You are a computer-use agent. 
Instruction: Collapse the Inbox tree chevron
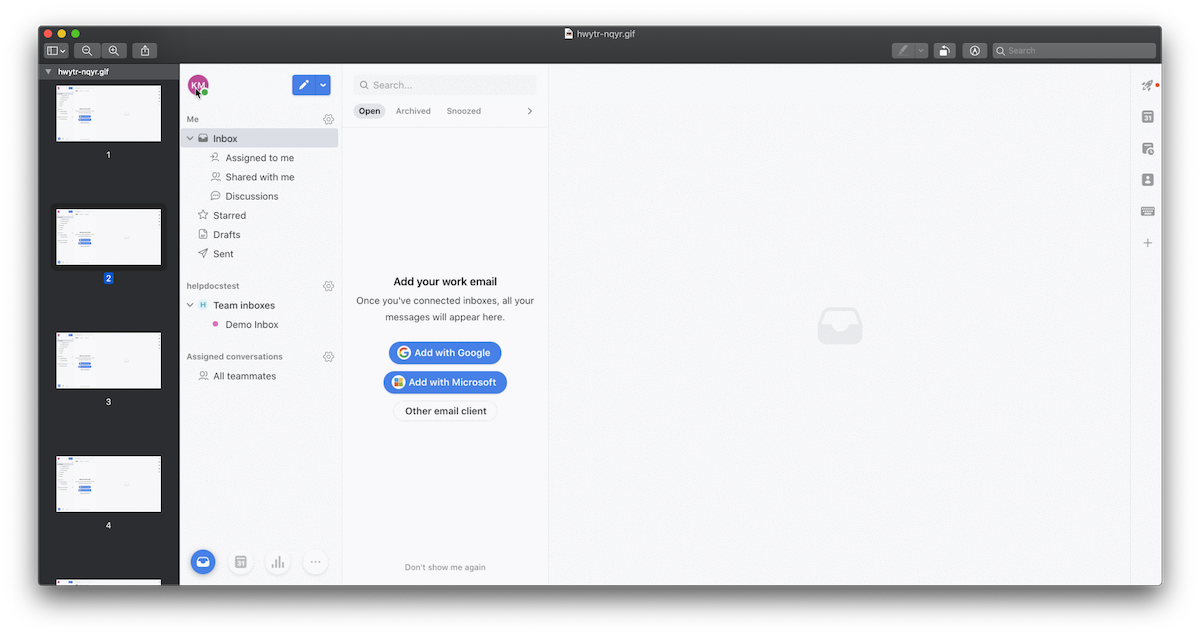(190, 138)
